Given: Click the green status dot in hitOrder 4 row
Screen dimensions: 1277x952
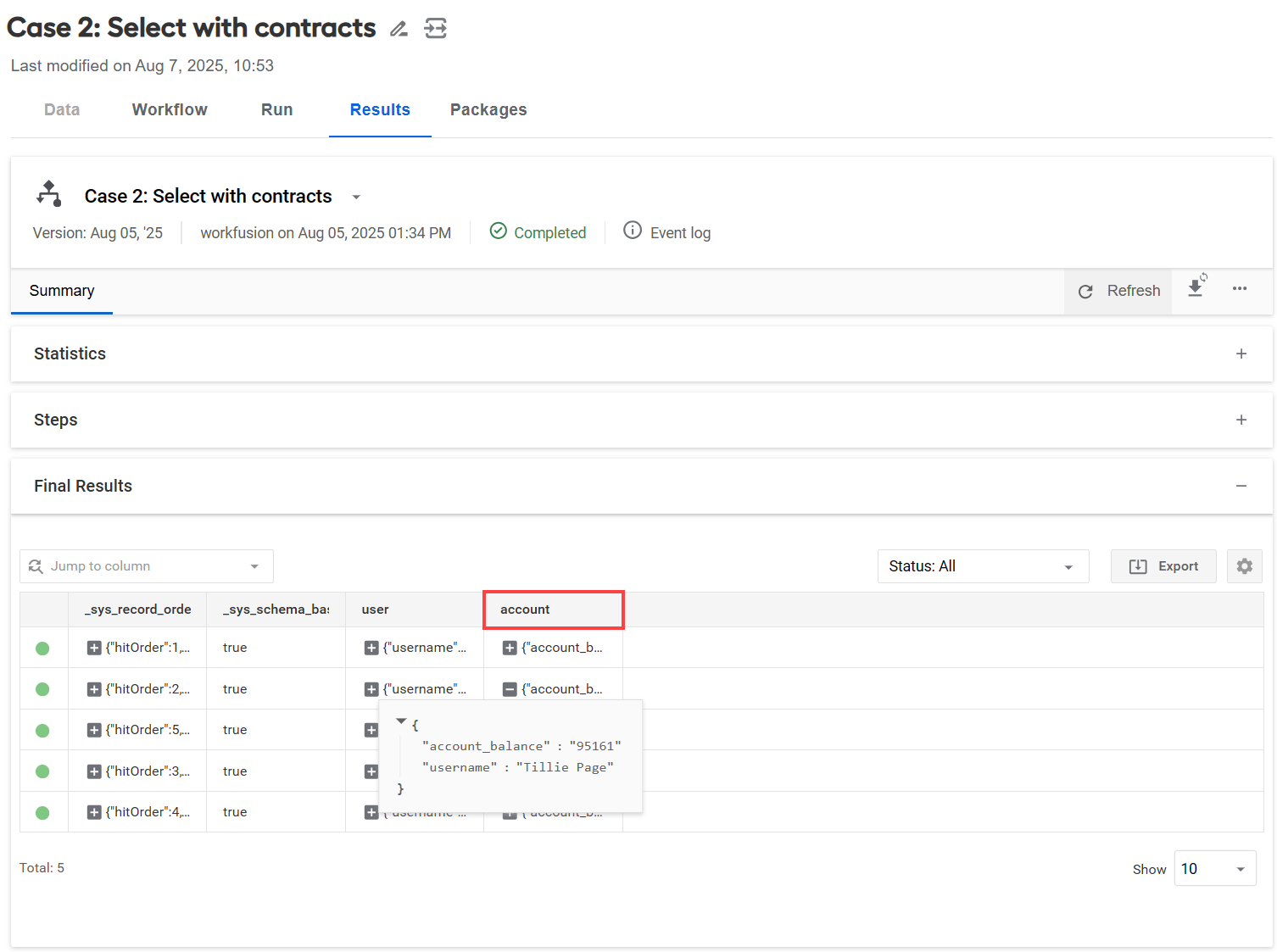Looking at the screenshot, I should (42, 813).
